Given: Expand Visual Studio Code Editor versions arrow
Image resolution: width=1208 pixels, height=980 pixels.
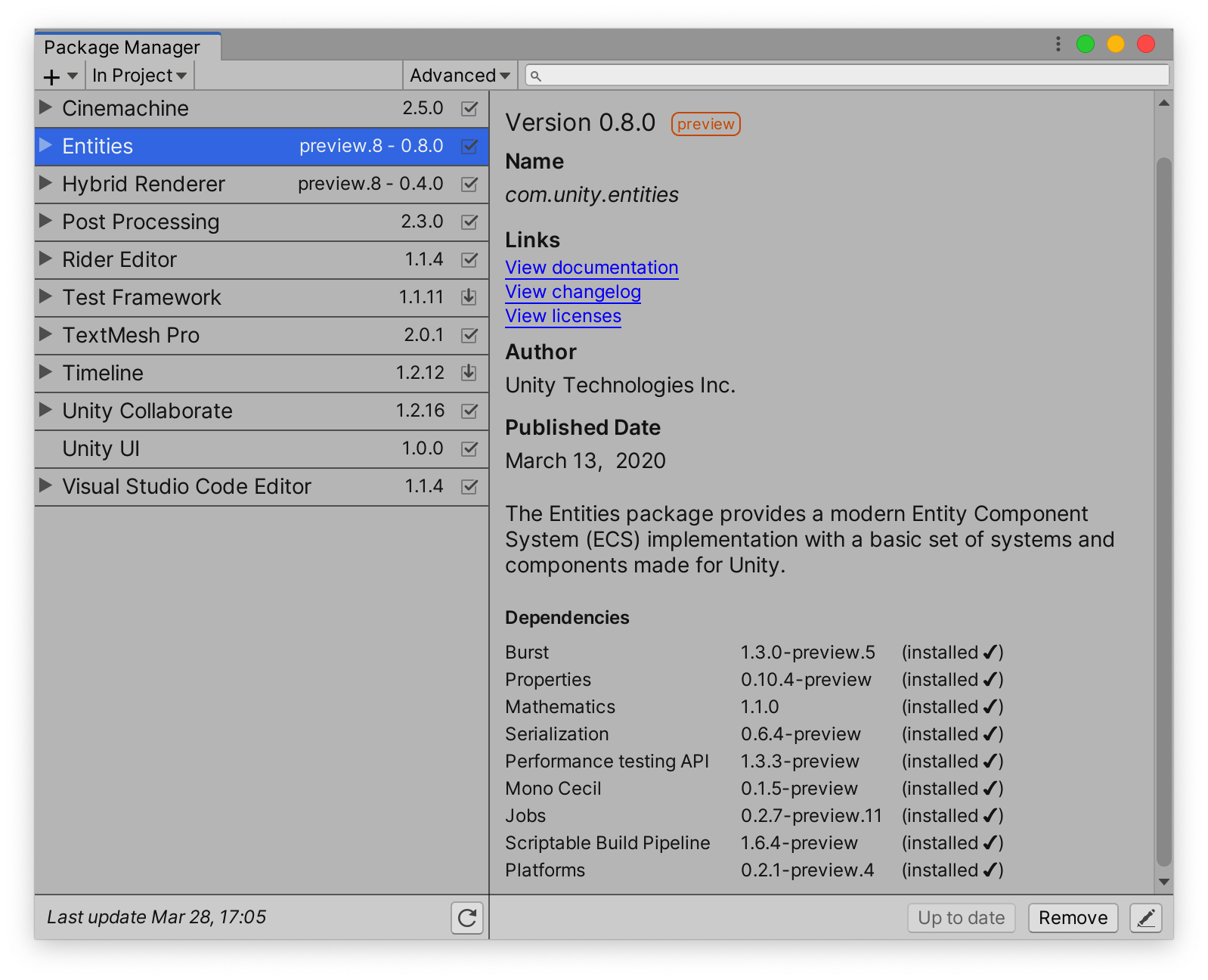Looking at the screenshot, I should click(45, 485).
